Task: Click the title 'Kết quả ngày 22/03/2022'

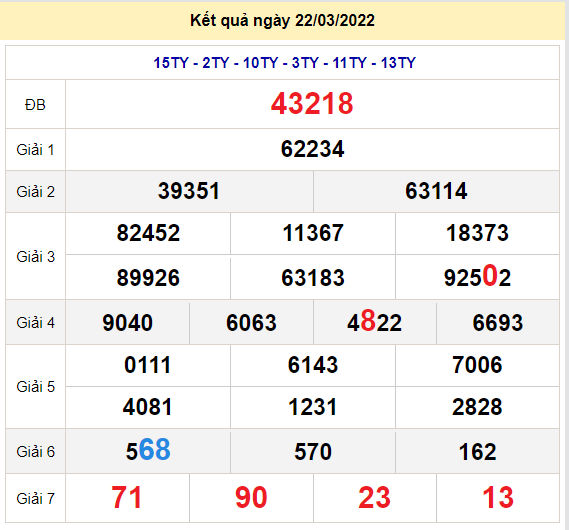Action: (282, 21)
